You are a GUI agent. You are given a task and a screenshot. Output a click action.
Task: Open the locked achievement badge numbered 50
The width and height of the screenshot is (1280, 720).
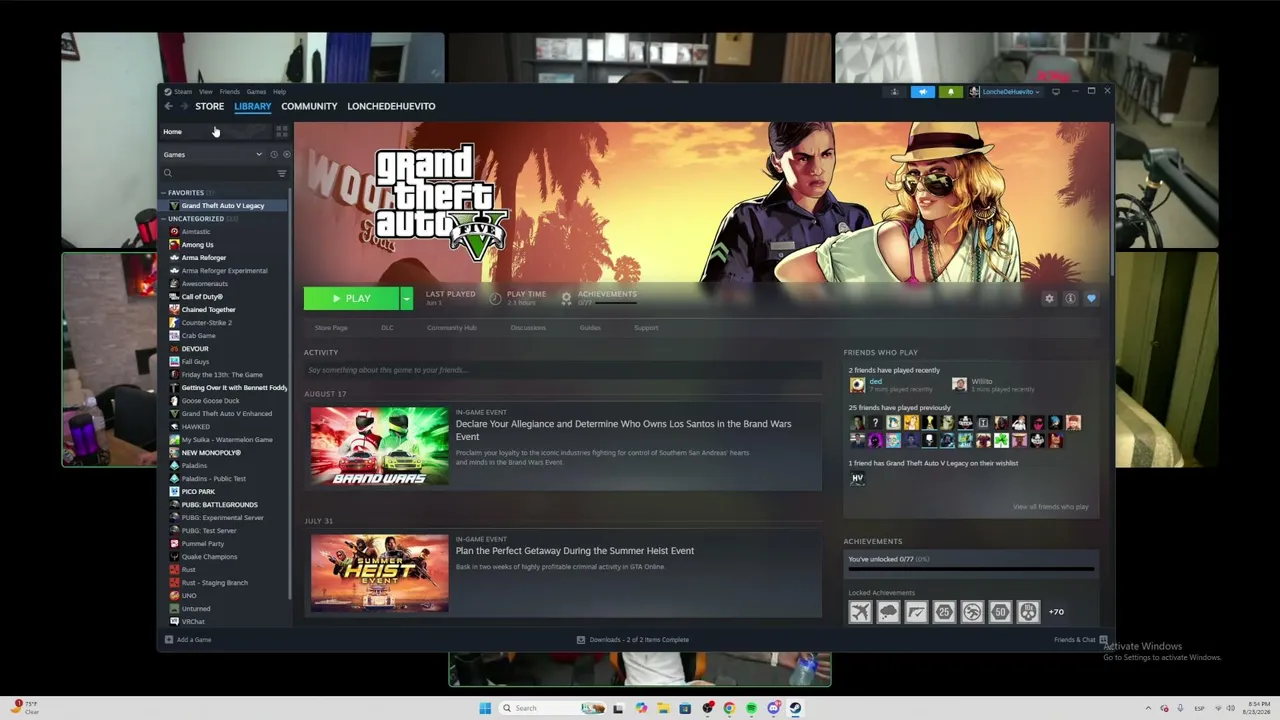(1000, 612)
